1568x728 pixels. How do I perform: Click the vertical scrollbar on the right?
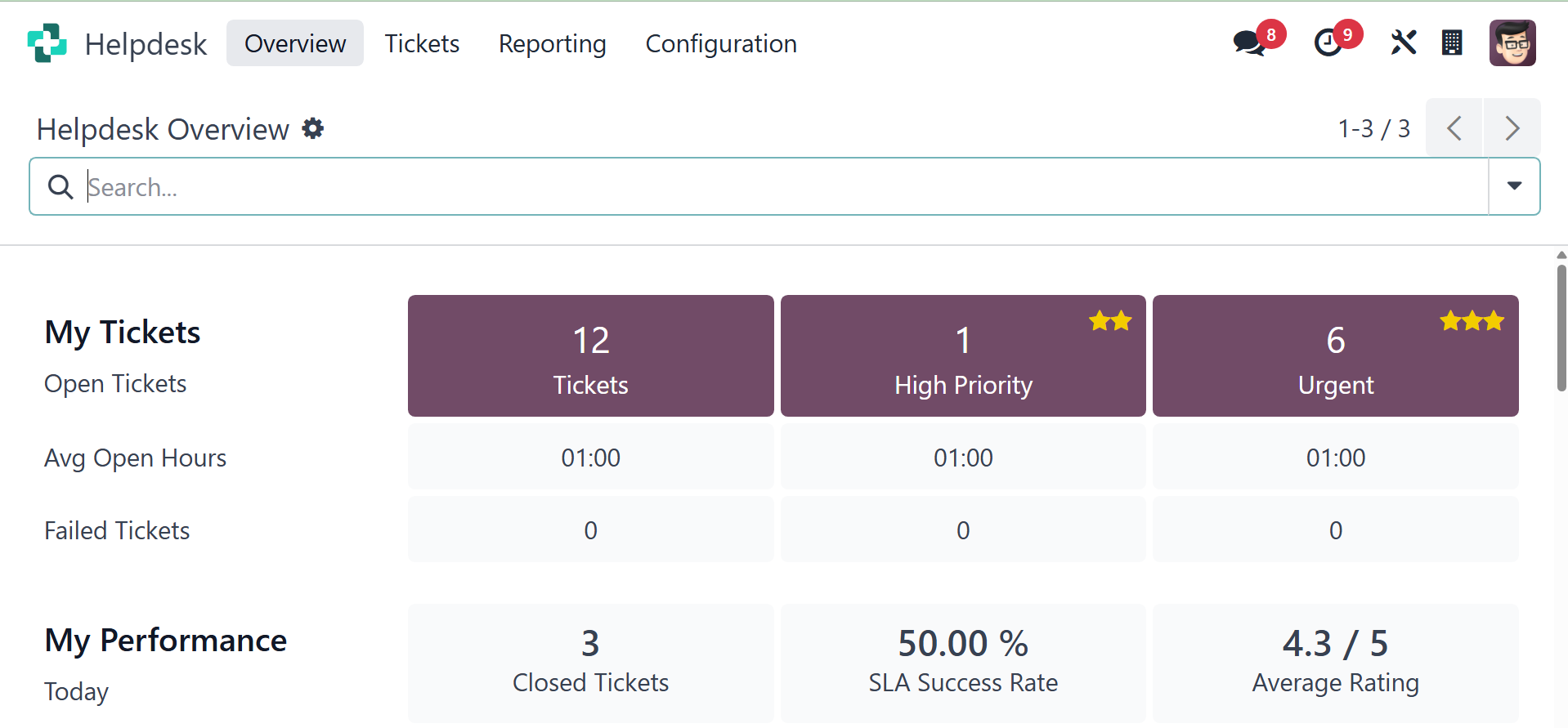pyautogui.click(x=1561, y=327)
